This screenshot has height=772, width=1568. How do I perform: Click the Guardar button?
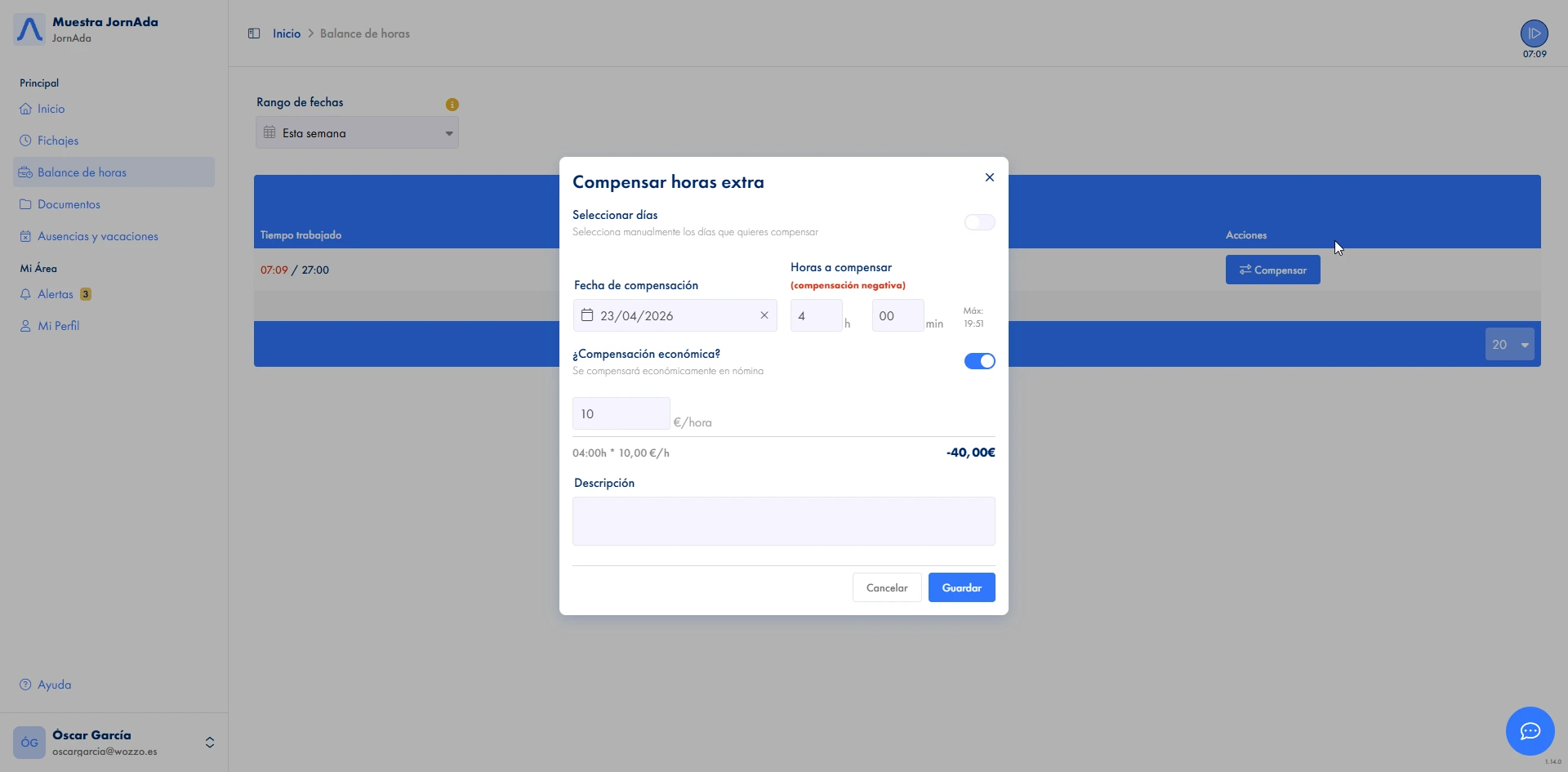point(961,587)
